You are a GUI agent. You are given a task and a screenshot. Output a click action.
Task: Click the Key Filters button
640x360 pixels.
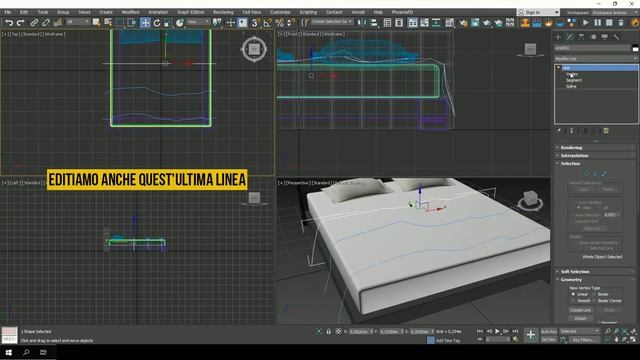pyautogui.click(x=584, y=340)
